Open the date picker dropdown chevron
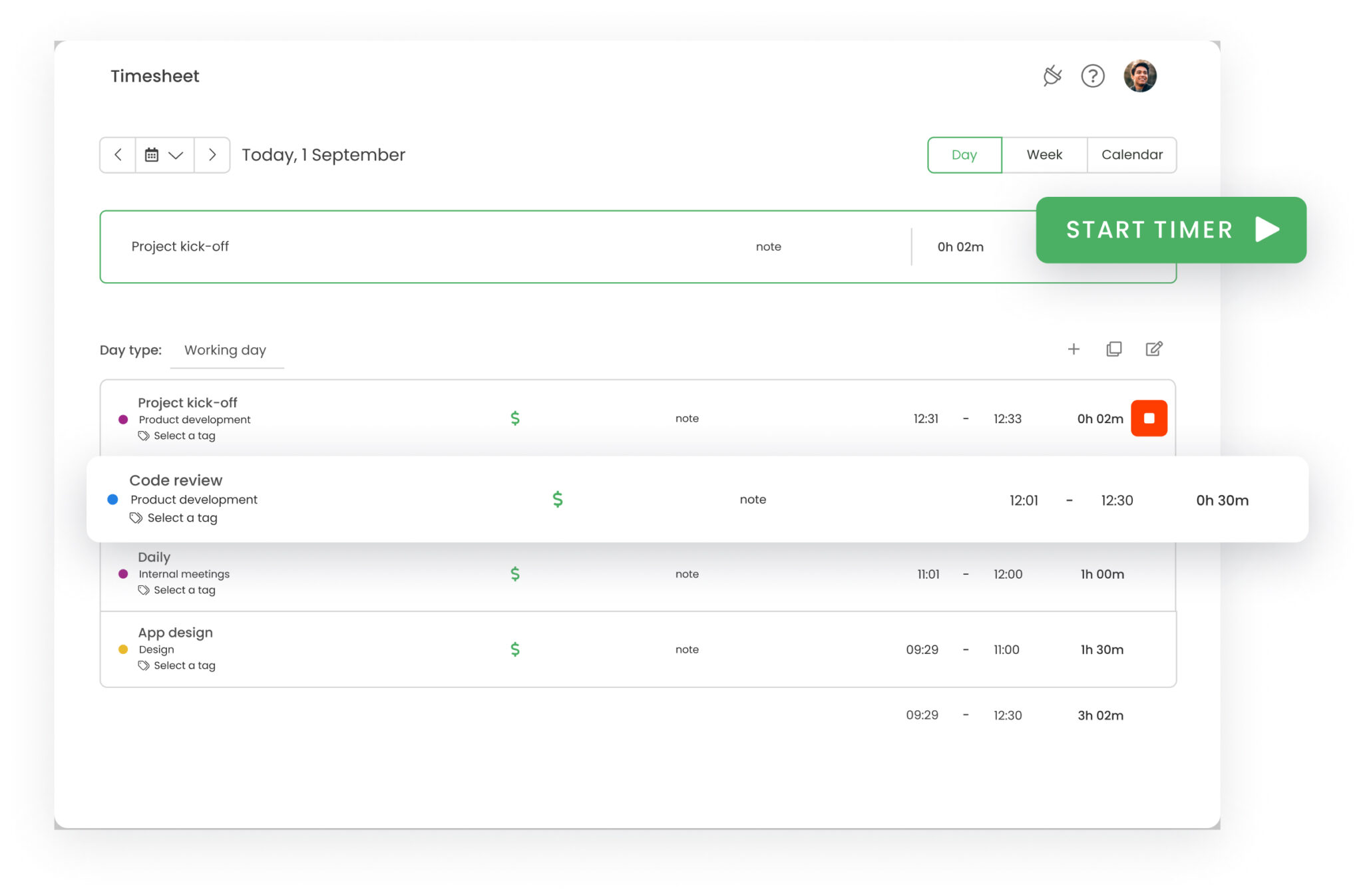This screenshot has height=896, width=1363. [x=175, y=154]
